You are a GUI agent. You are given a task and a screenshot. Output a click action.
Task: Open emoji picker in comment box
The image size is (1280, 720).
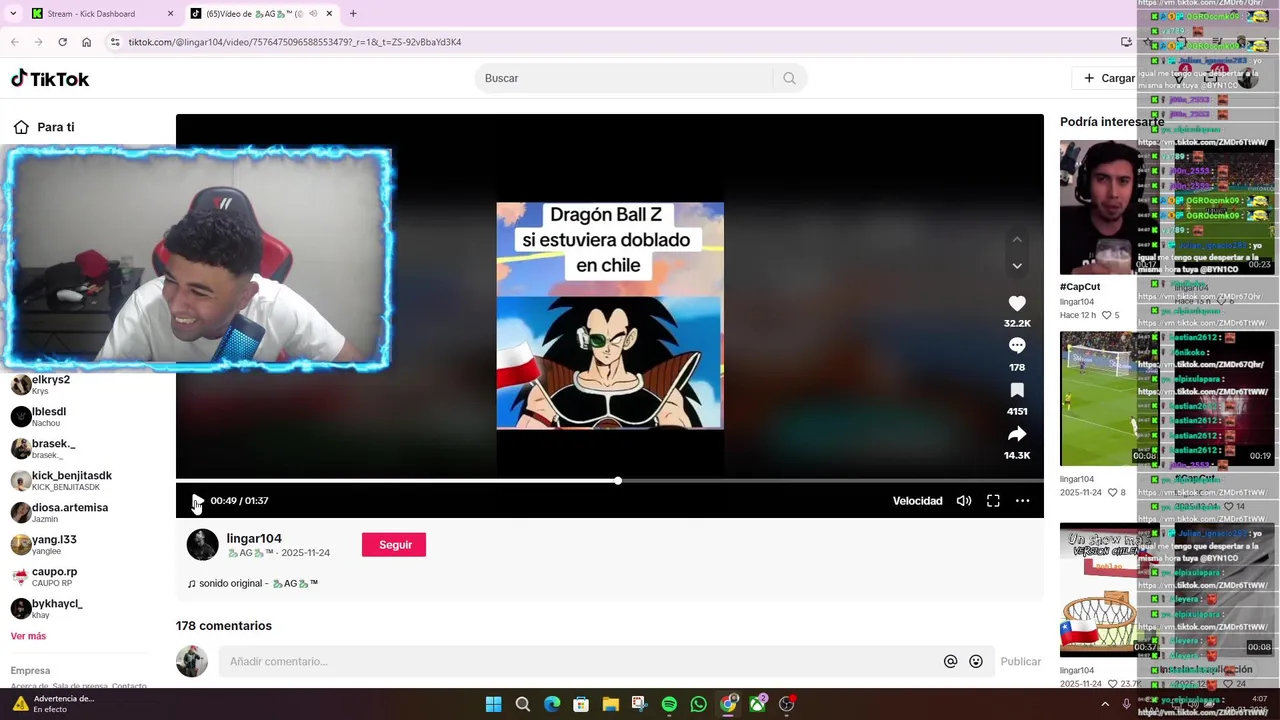point(976,661)
